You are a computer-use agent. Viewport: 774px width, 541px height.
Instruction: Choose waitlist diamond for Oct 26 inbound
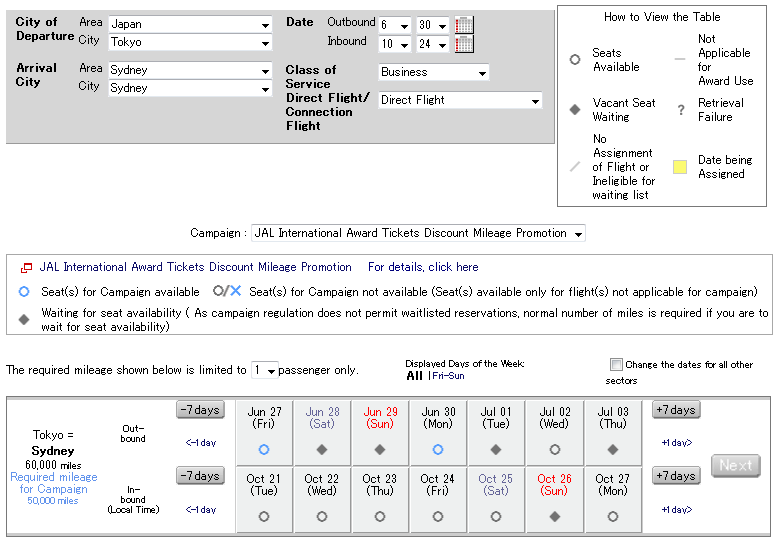[x=554, y=517]
